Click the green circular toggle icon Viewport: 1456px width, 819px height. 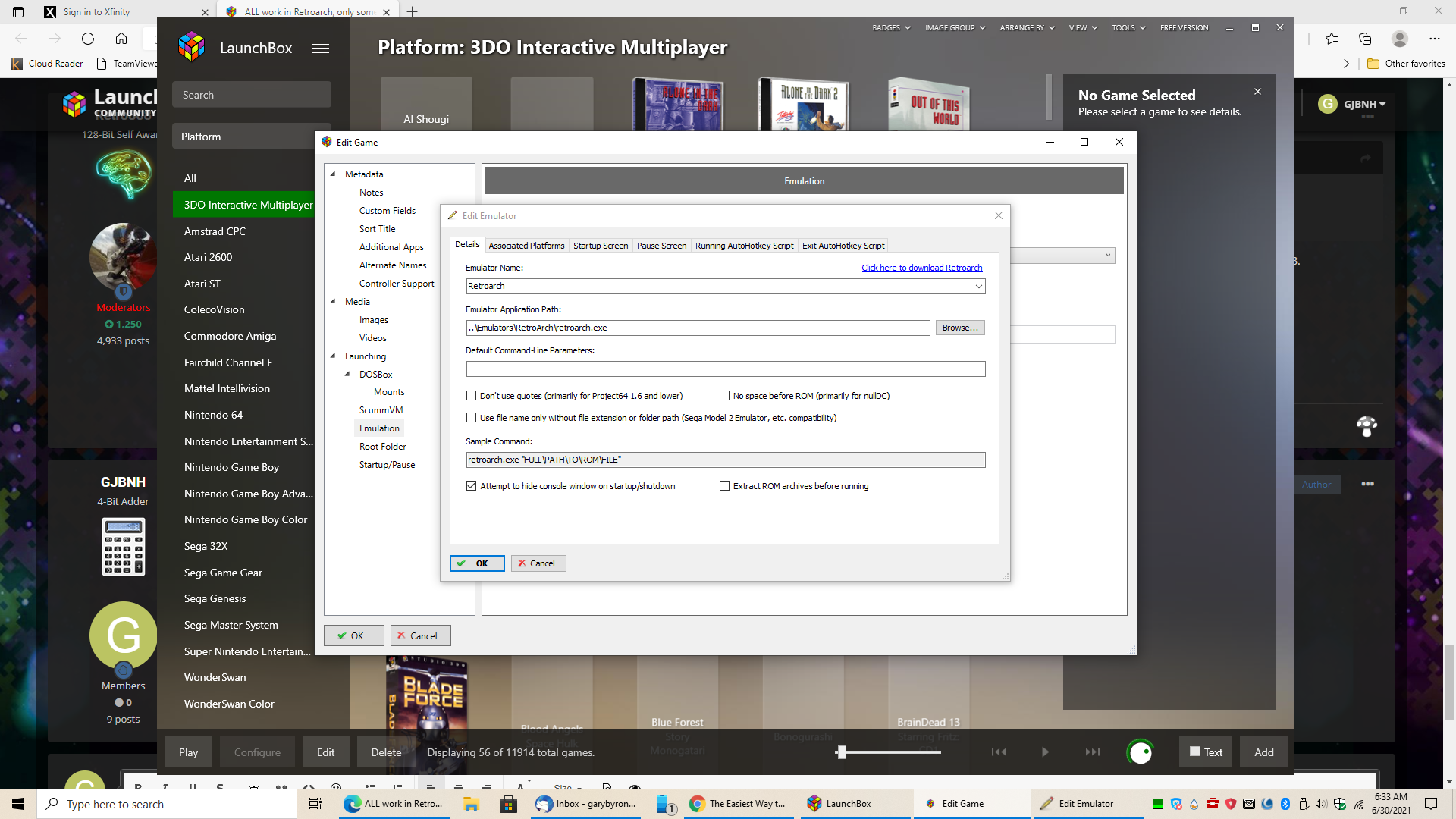click(x=1141, y=752)
